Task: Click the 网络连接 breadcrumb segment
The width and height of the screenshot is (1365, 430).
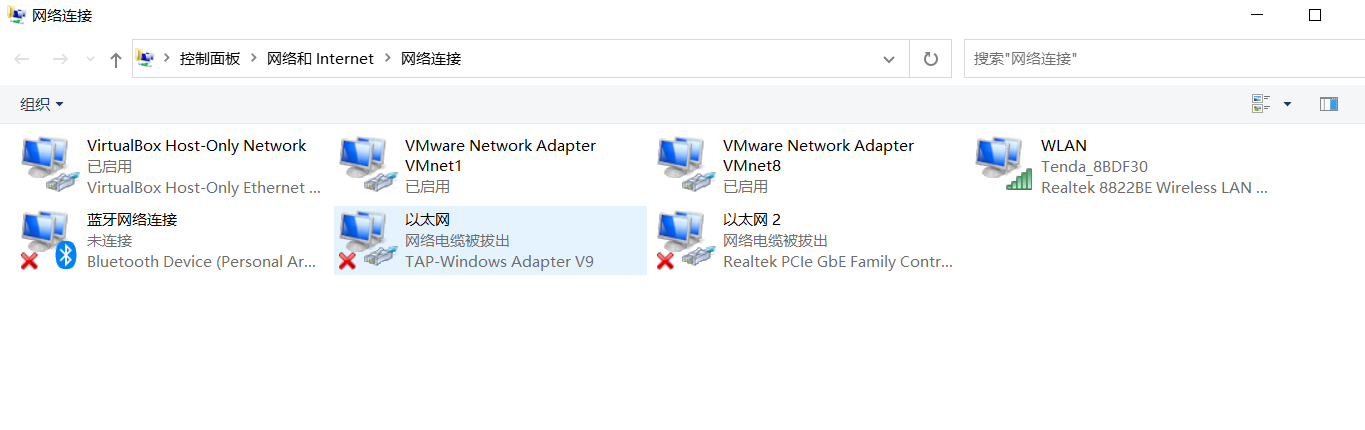Action: click(431, 59)
